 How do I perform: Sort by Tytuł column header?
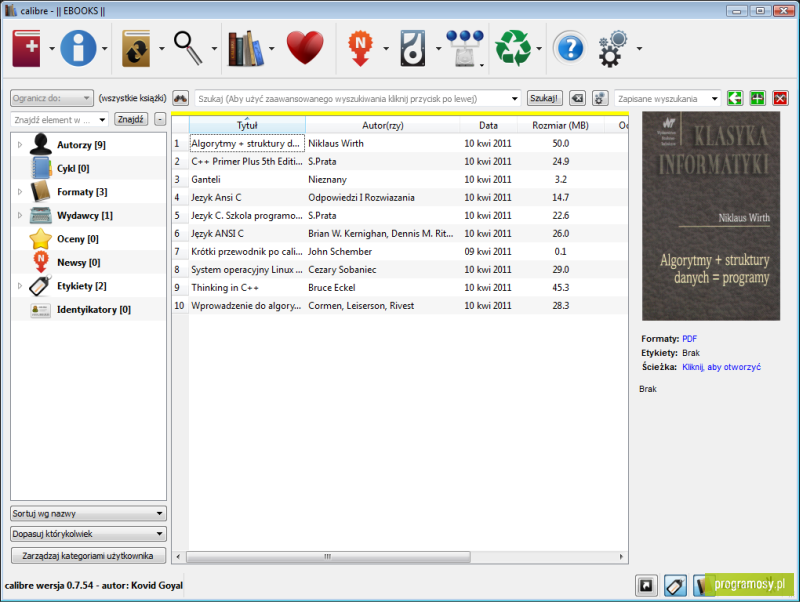pyautogui.click(x=247, y=125)
